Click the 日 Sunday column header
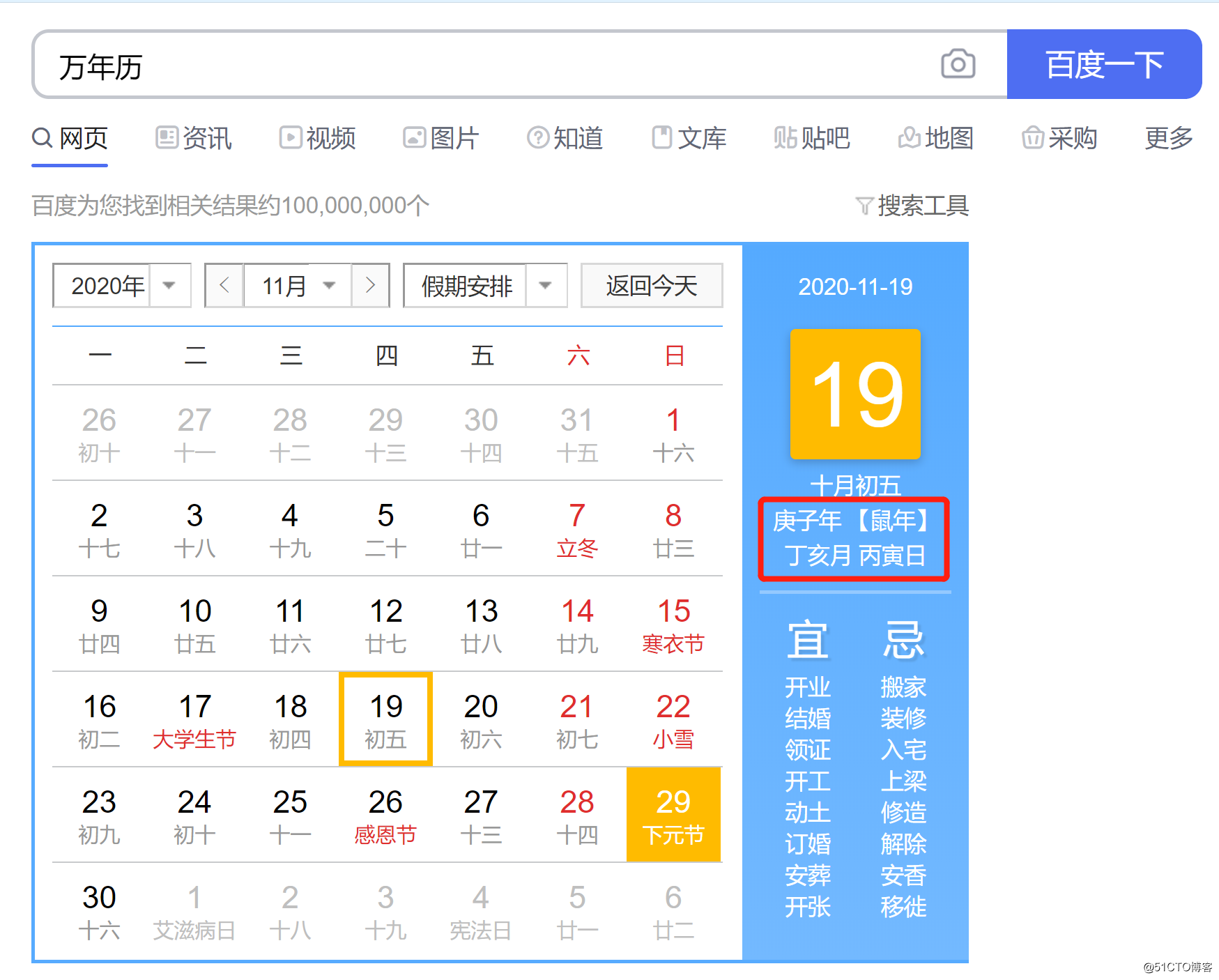1219x980 pixels. point(674,355)
